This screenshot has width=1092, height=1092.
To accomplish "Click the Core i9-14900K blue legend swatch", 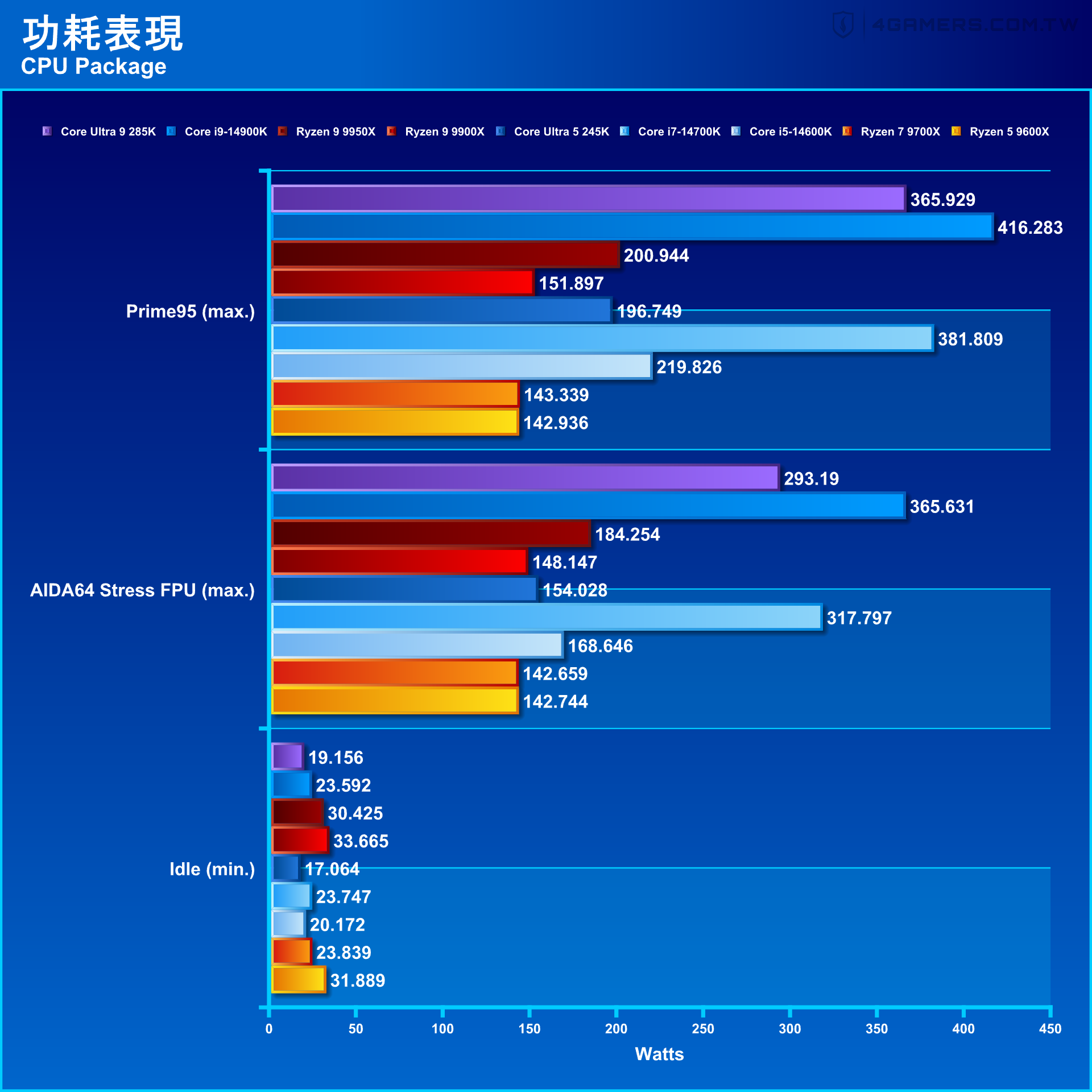I will [x=171, y=131].
